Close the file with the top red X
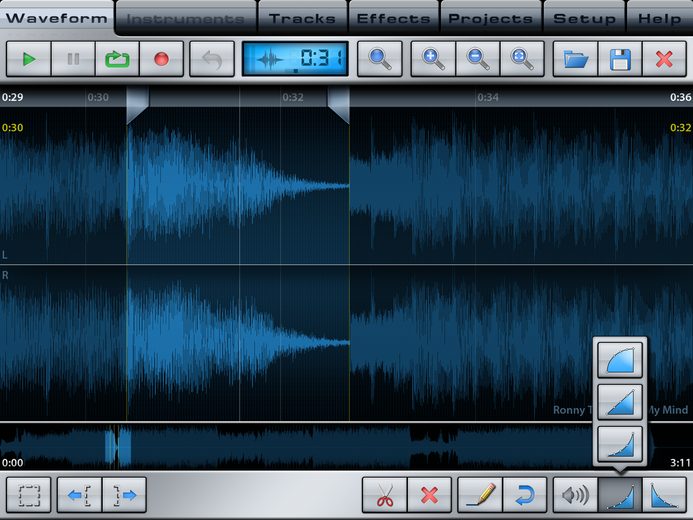 point(664,59)
